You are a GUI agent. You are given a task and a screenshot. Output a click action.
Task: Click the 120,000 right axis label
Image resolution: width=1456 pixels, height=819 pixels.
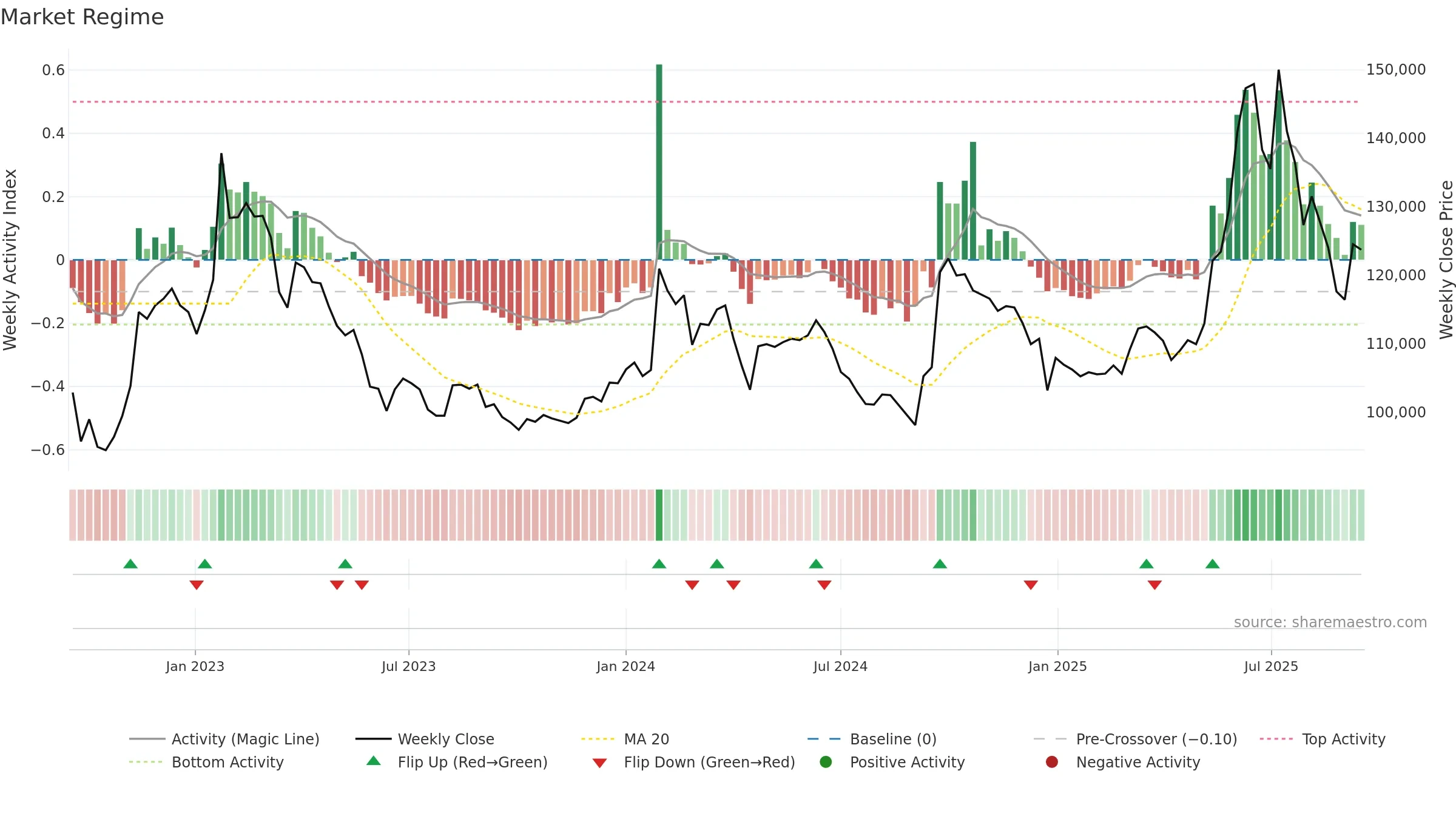click(1396, 275)
